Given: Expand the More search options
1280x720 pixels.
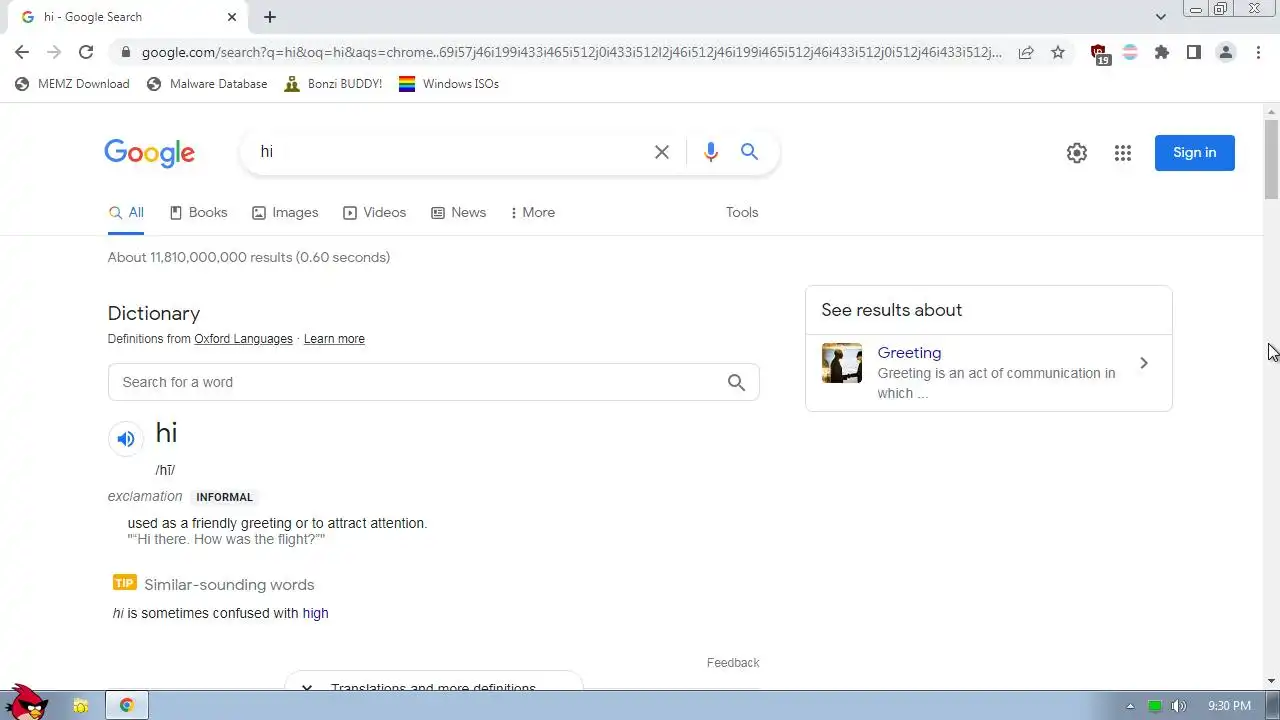Looking at the screenshot, I should pos(532,213).
